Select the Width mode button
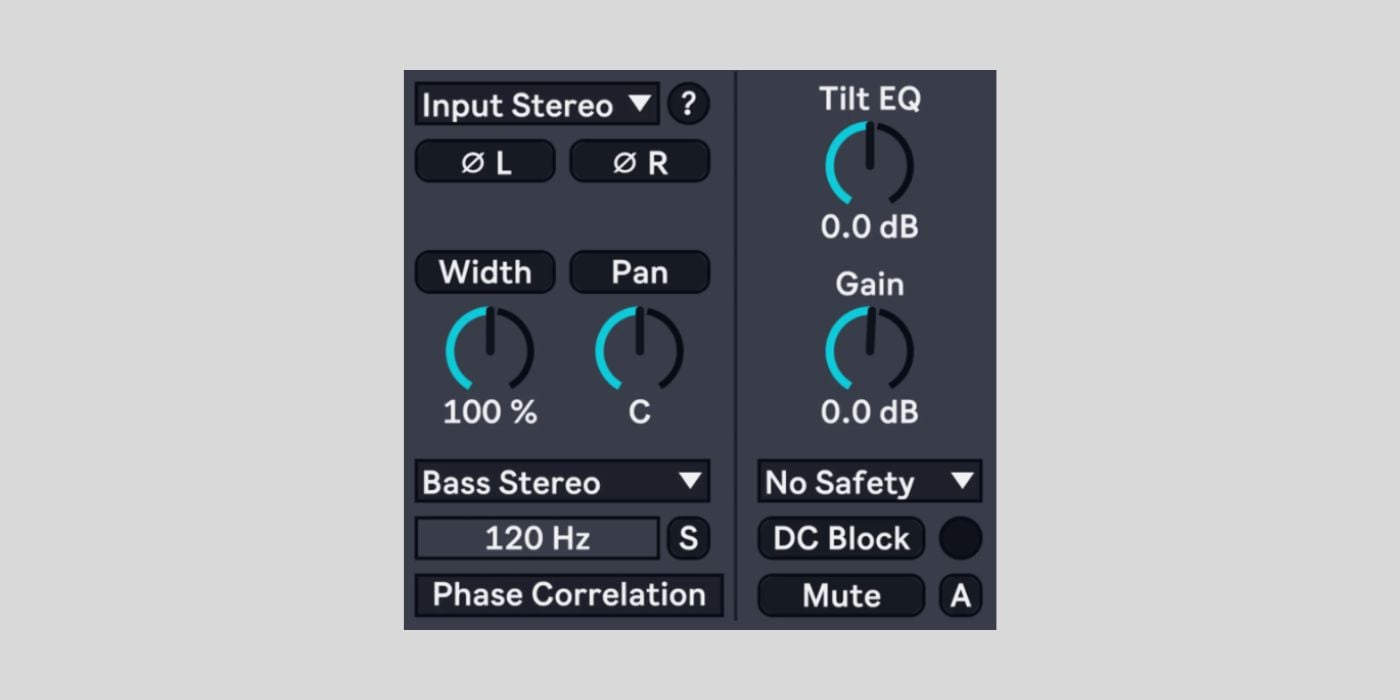This screenshot has height=700, width=1400. point(485,272)
